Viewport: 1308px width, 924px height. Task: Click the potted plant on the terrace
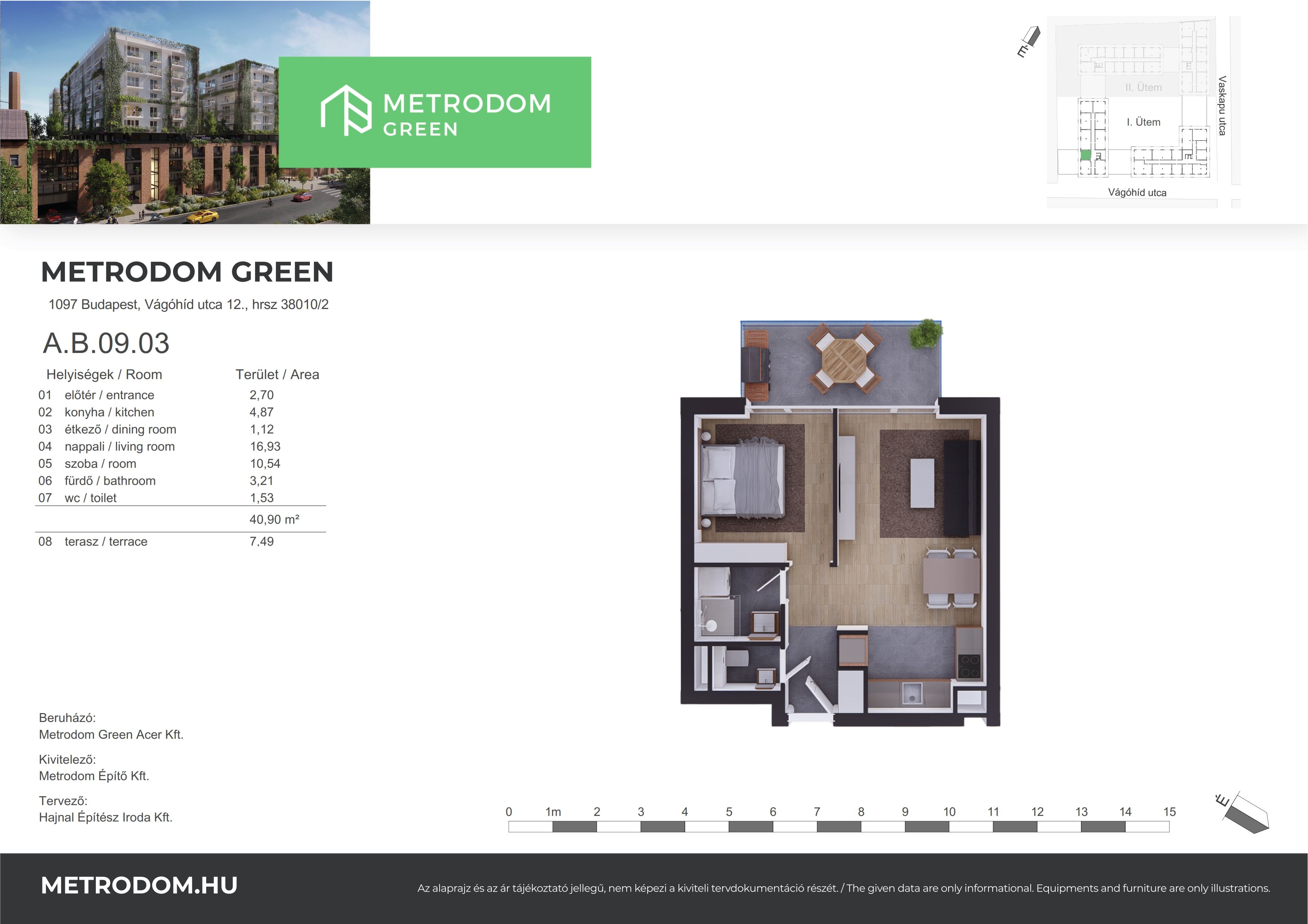pyautogui.click(x=926, y=333)
